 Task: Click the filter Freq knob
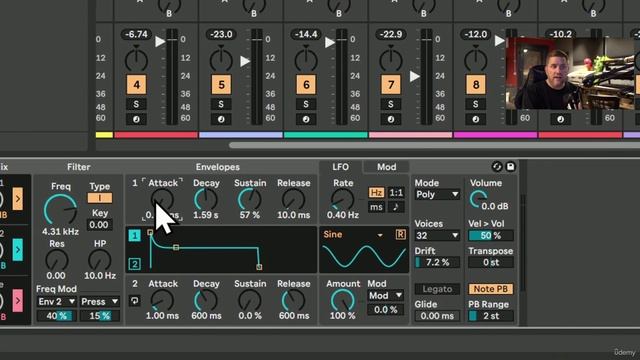click(60, 210)
